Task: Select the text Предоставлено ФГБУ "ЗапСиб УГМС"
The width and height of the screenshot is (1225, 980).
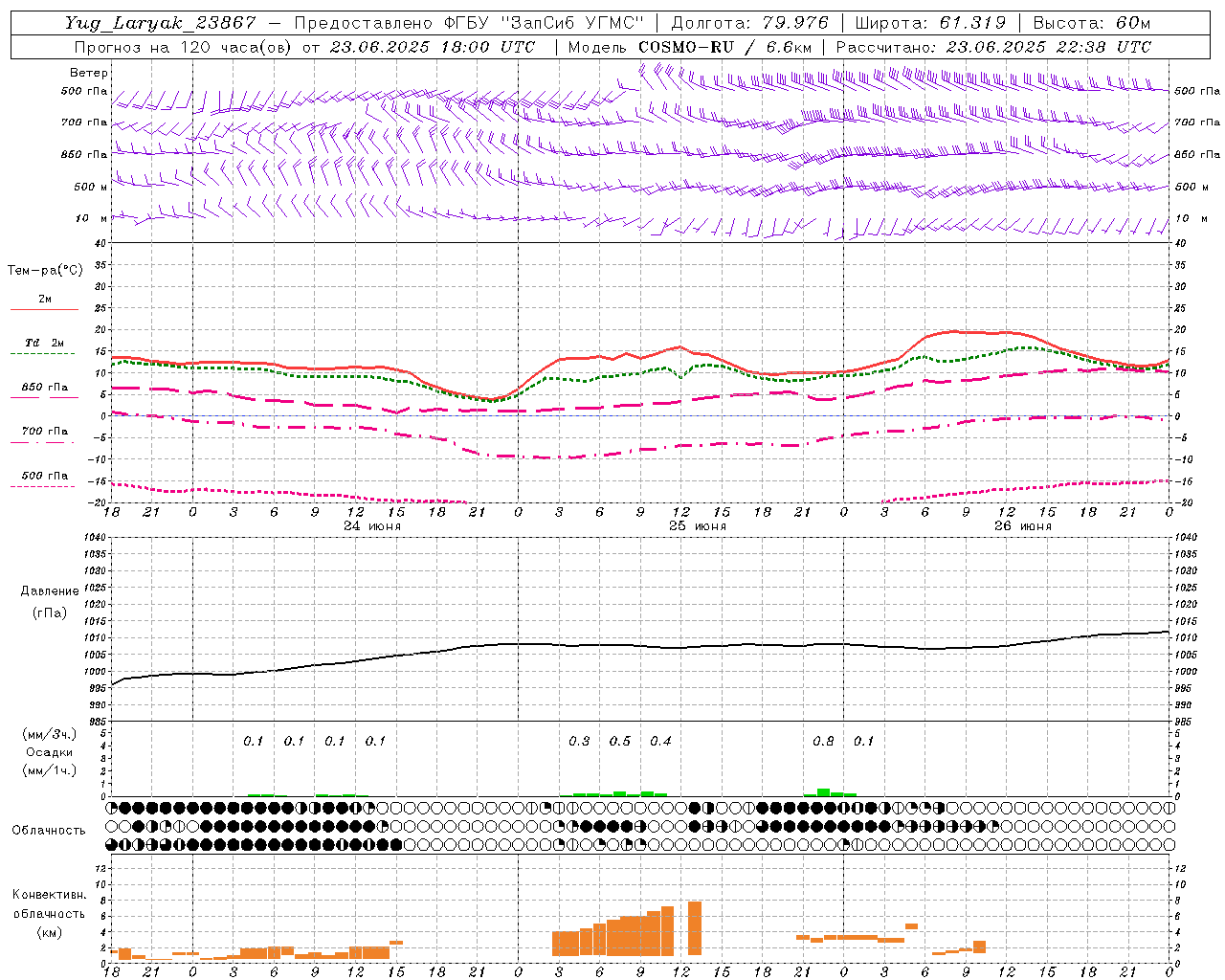Action: (x=470, y=23)
